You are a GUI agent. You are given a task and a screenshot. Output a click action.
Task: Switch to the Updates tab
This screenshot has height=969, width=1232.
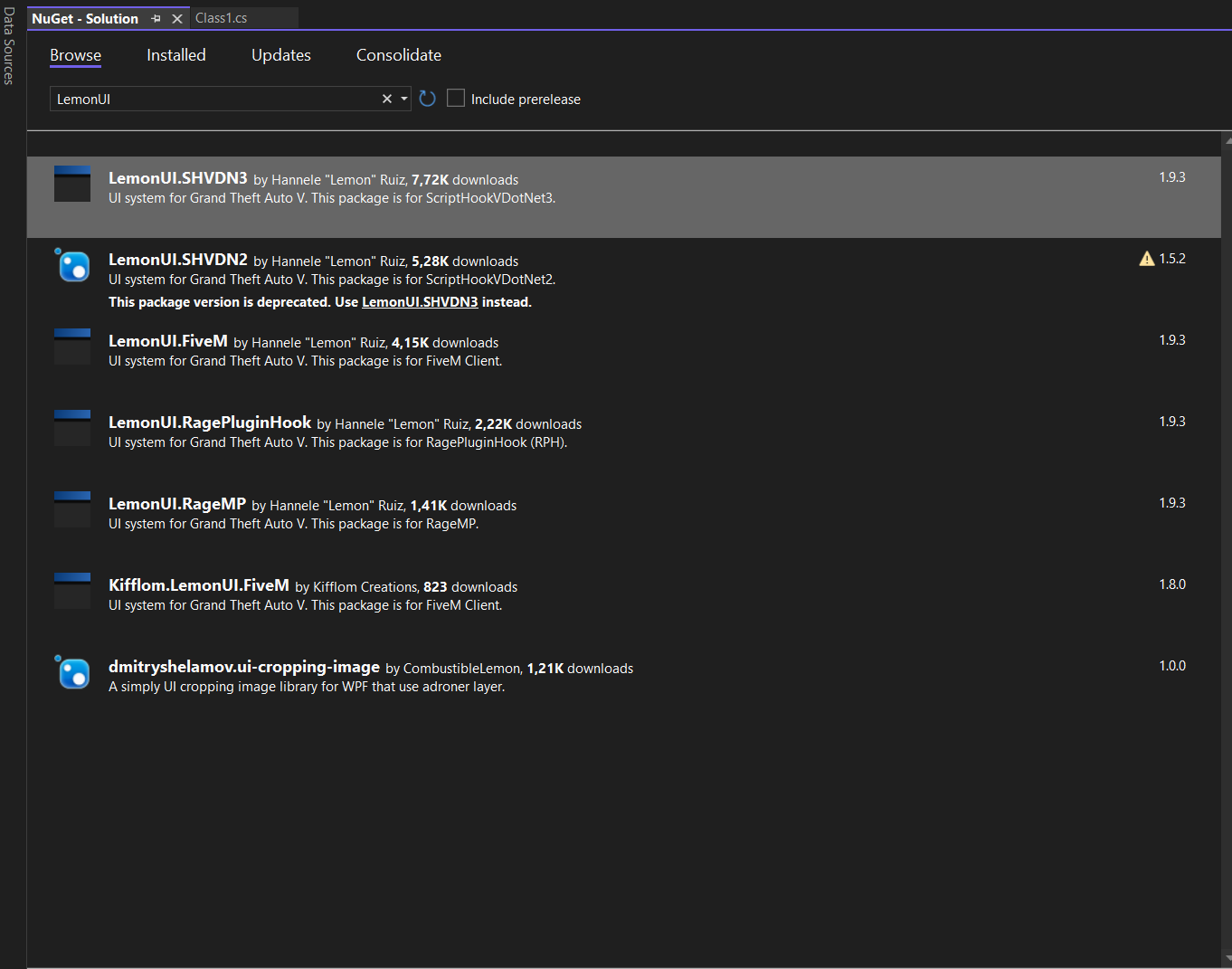coord(281,55)
